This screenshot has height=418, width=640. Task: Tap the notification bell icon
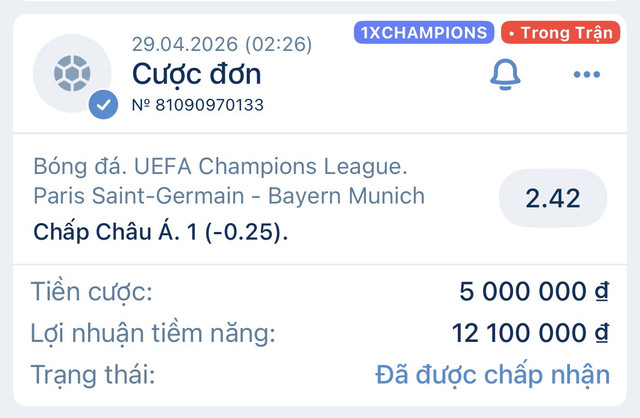coord(505,74)
